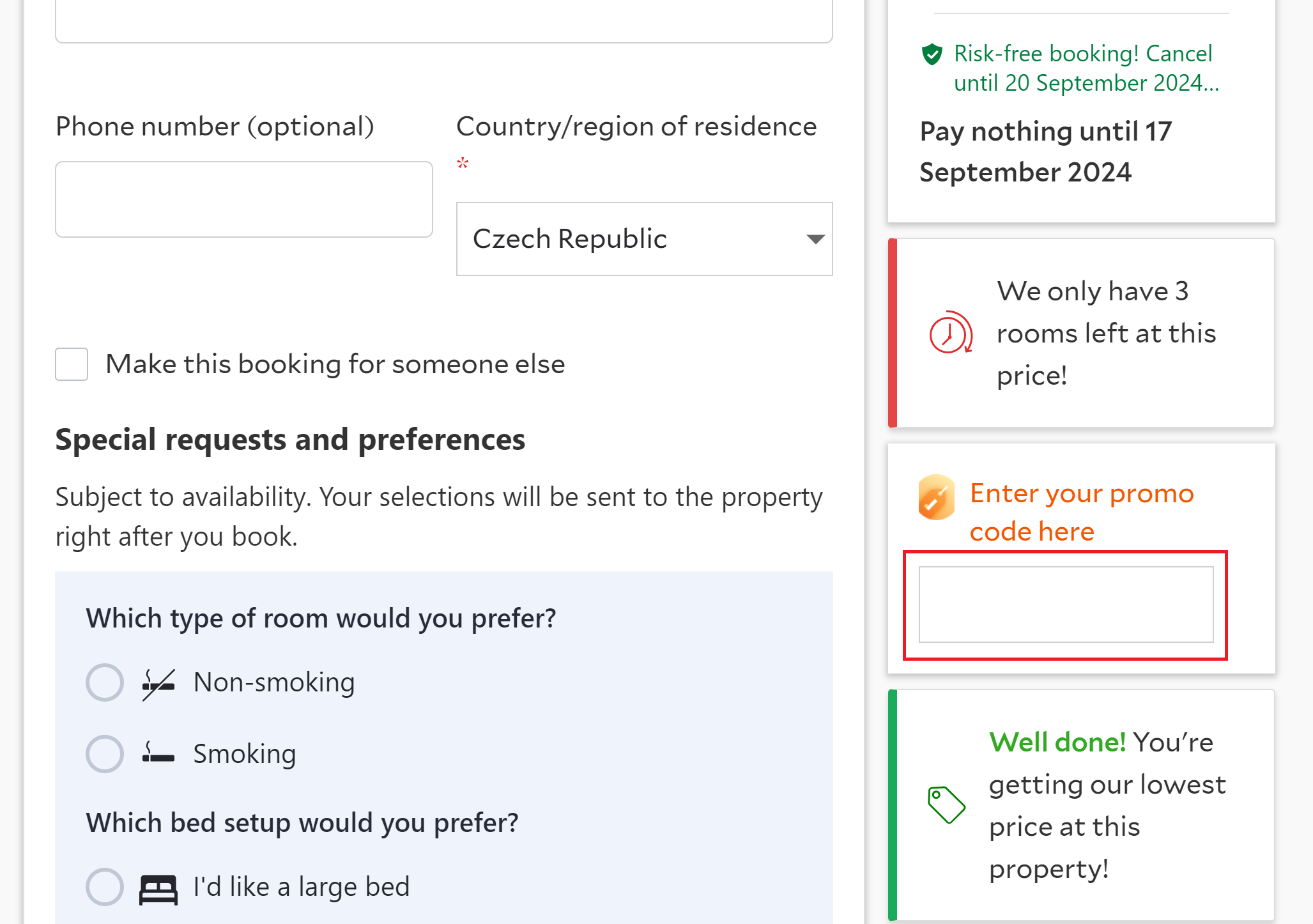
Task: Click the green price tag icon
Action: click(946, 805)
